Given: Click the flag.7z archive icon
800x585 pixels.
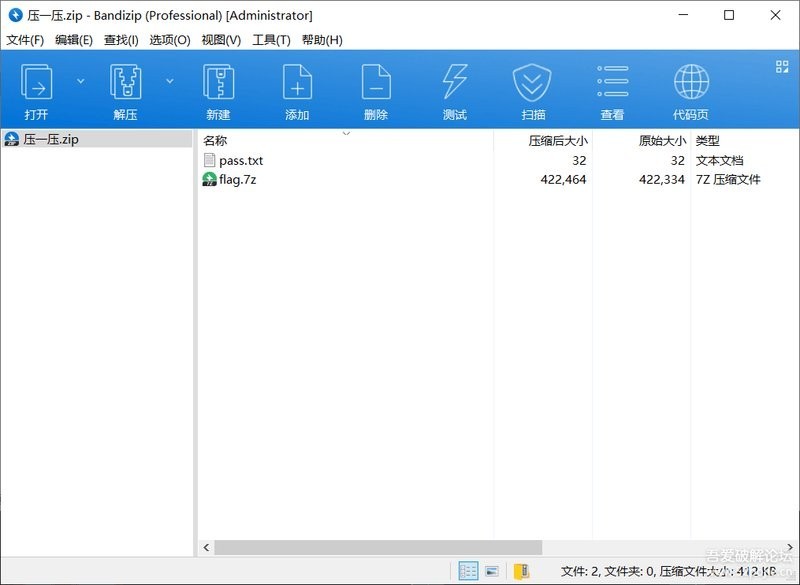Looking at the screenshot, I should point(209,179).
